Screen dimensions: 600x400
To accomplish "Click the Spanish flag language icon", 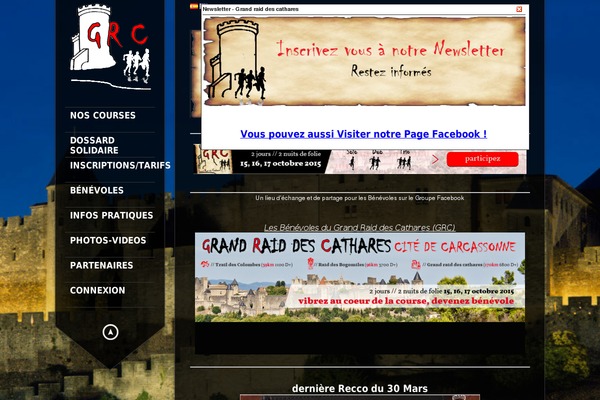I will pyautogui.click(x=194, y=6).
